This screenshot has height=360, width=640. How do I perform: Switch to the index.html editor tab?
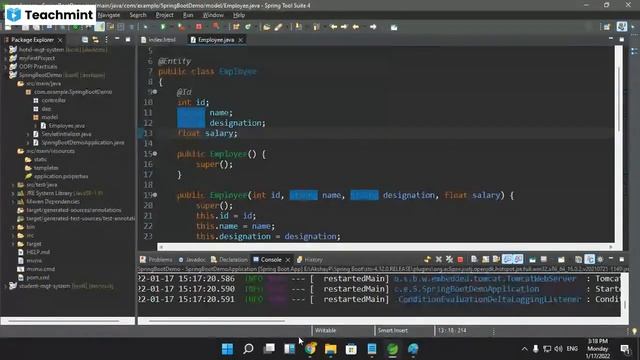(x=158, y=40)
